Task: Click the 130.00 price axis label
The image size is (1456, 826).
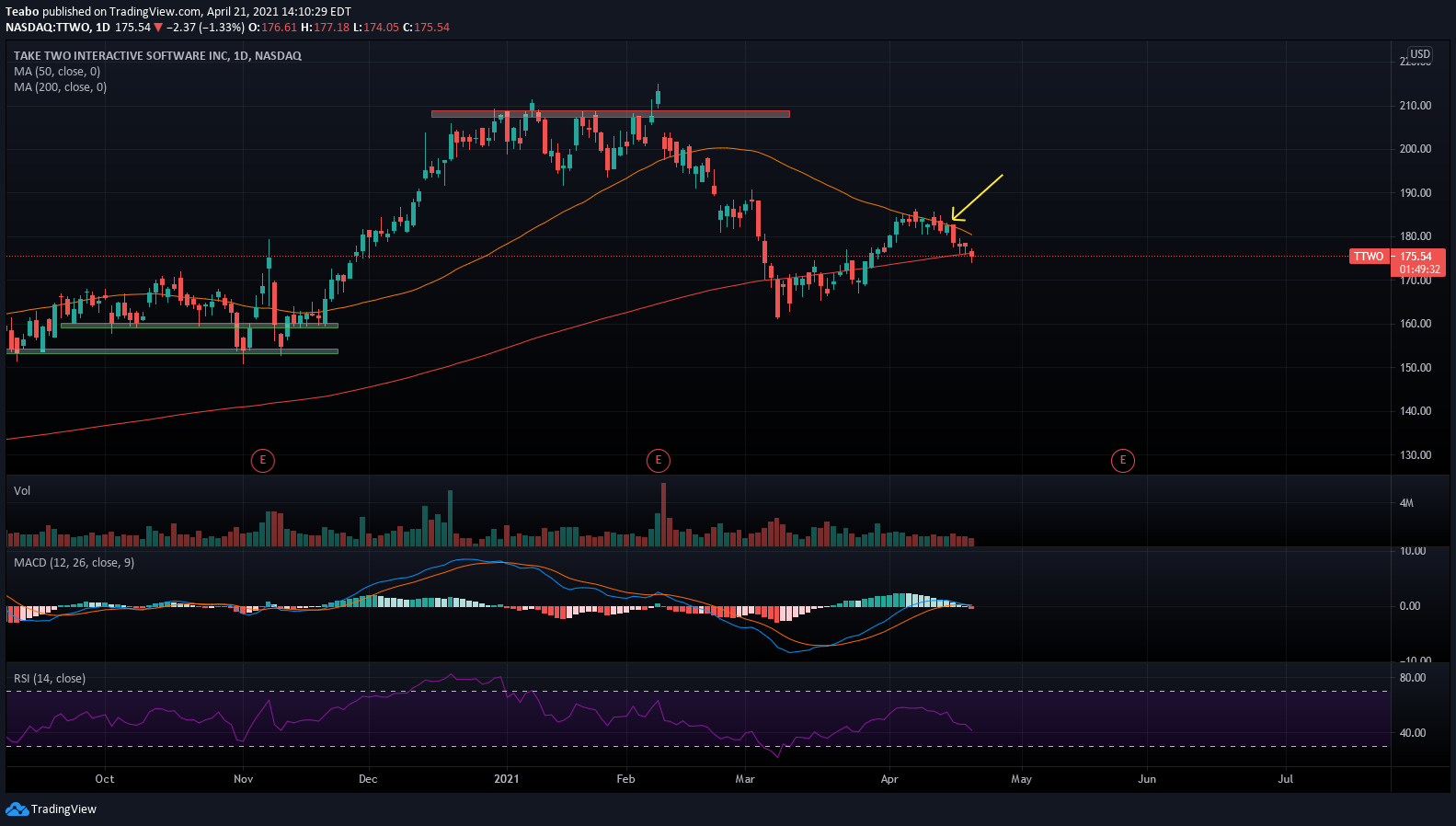Action: (x=1416, y=455)
